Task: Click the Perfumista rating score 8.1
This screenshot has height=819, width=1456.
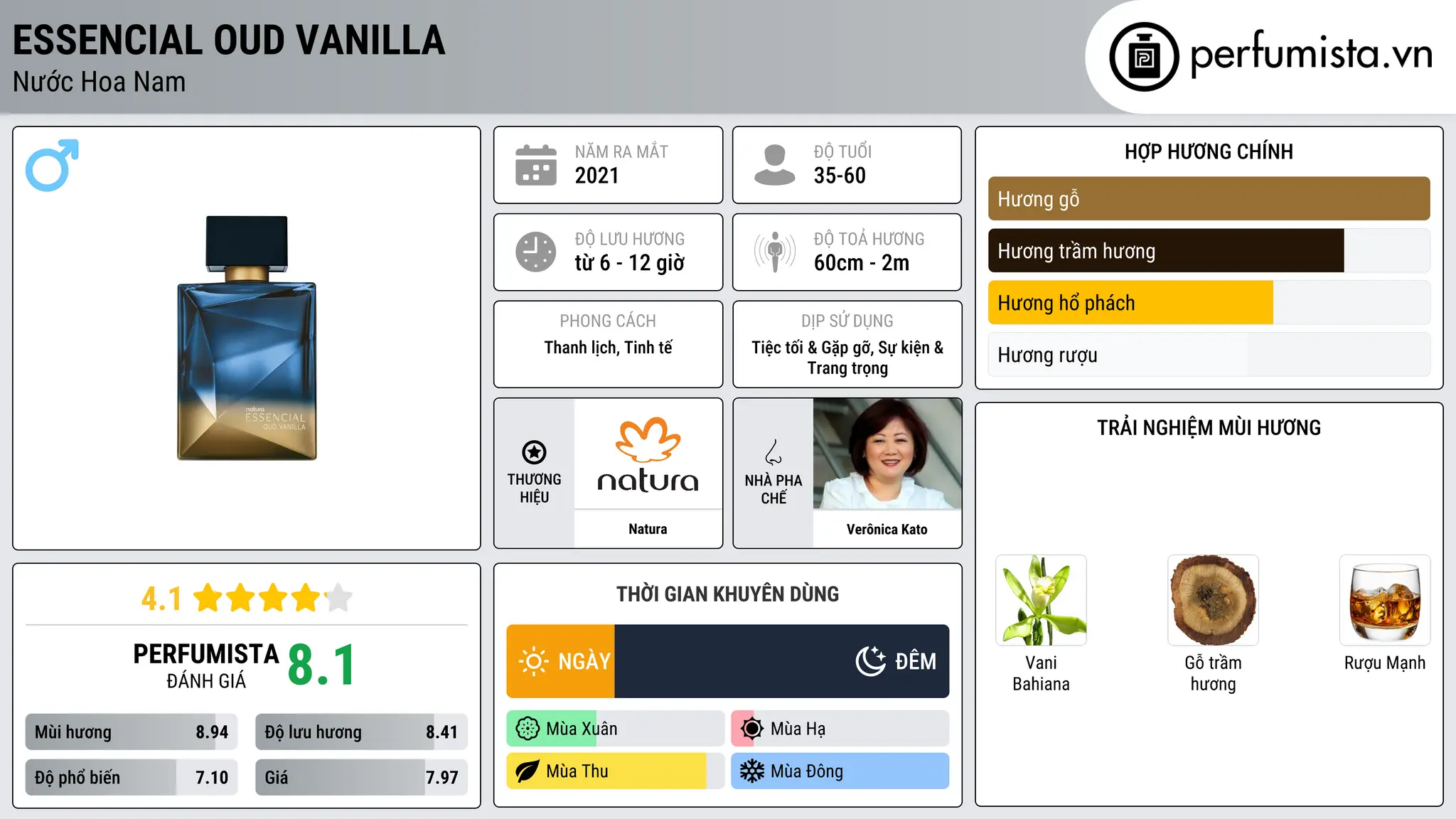Action: (x=322, y=665)
